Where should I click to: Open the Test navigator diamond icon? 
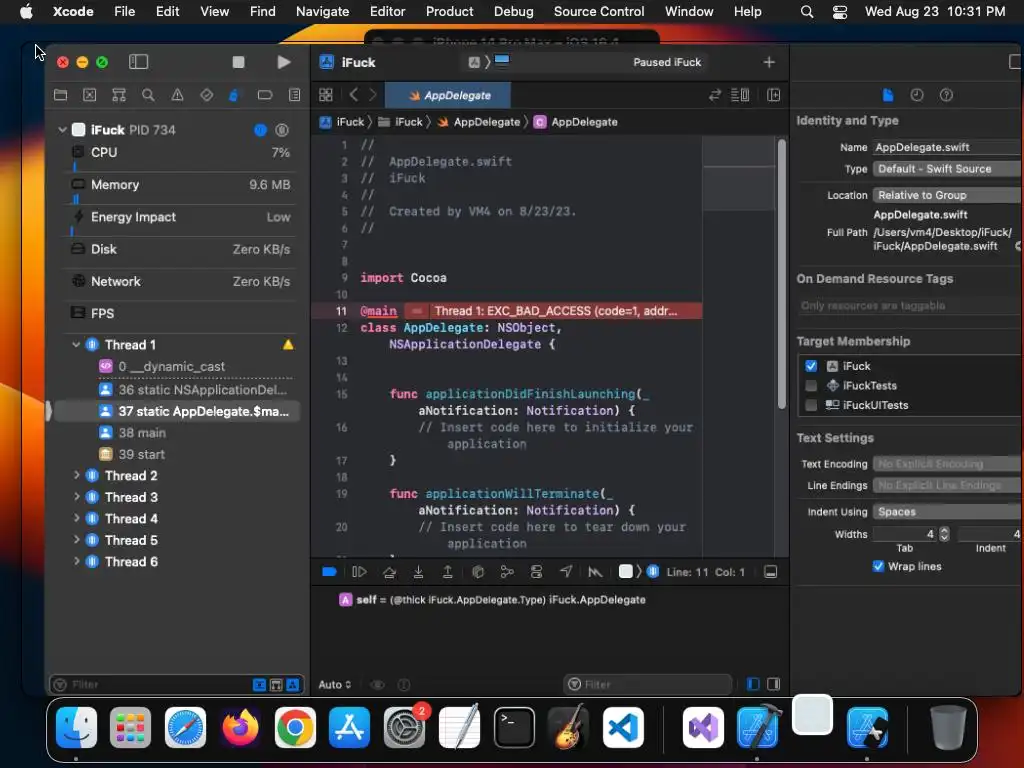[206, 95]
